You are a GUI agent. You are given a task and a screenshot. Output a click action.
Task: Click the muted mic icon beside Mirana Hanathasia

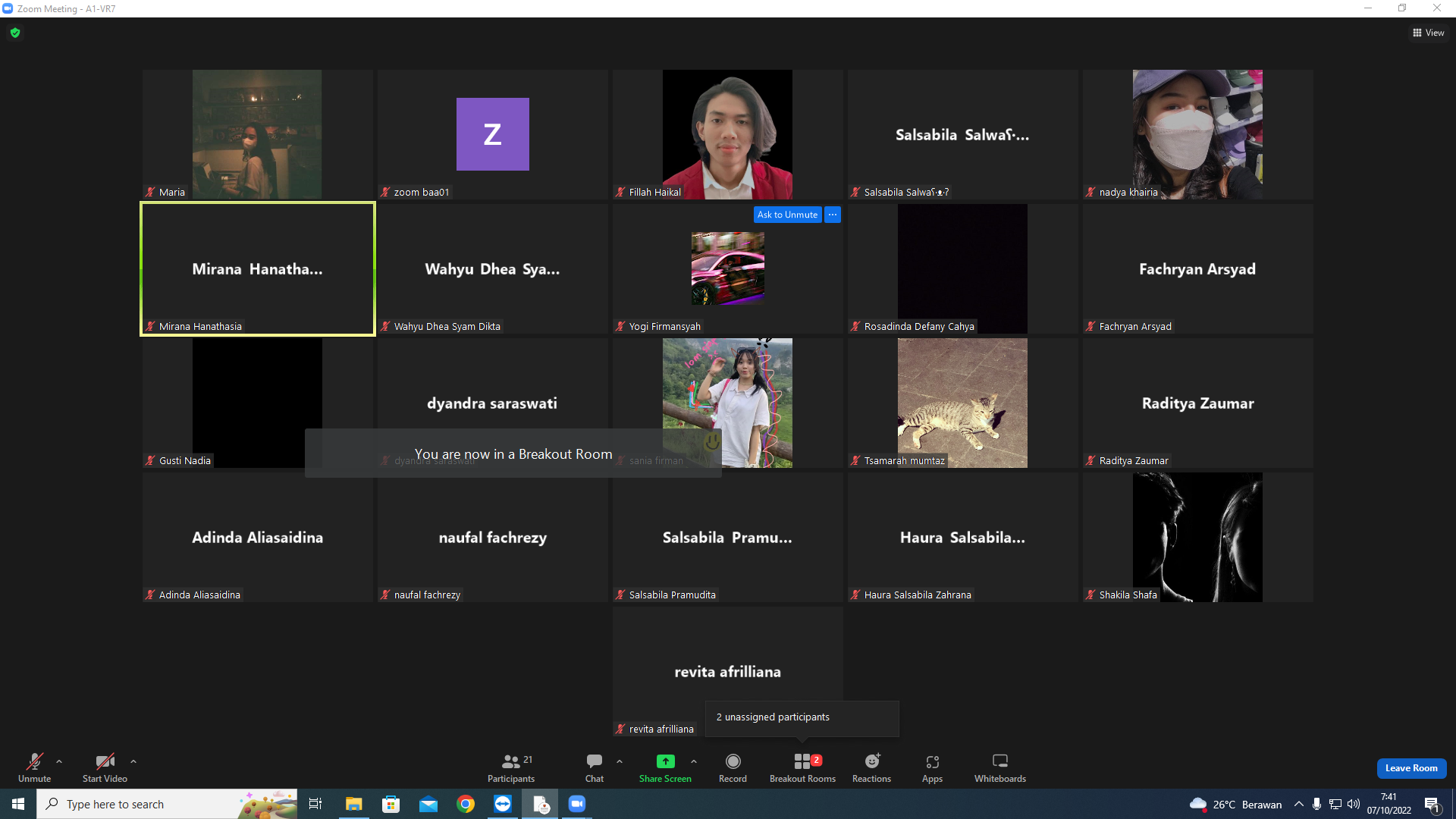(151, 326)
